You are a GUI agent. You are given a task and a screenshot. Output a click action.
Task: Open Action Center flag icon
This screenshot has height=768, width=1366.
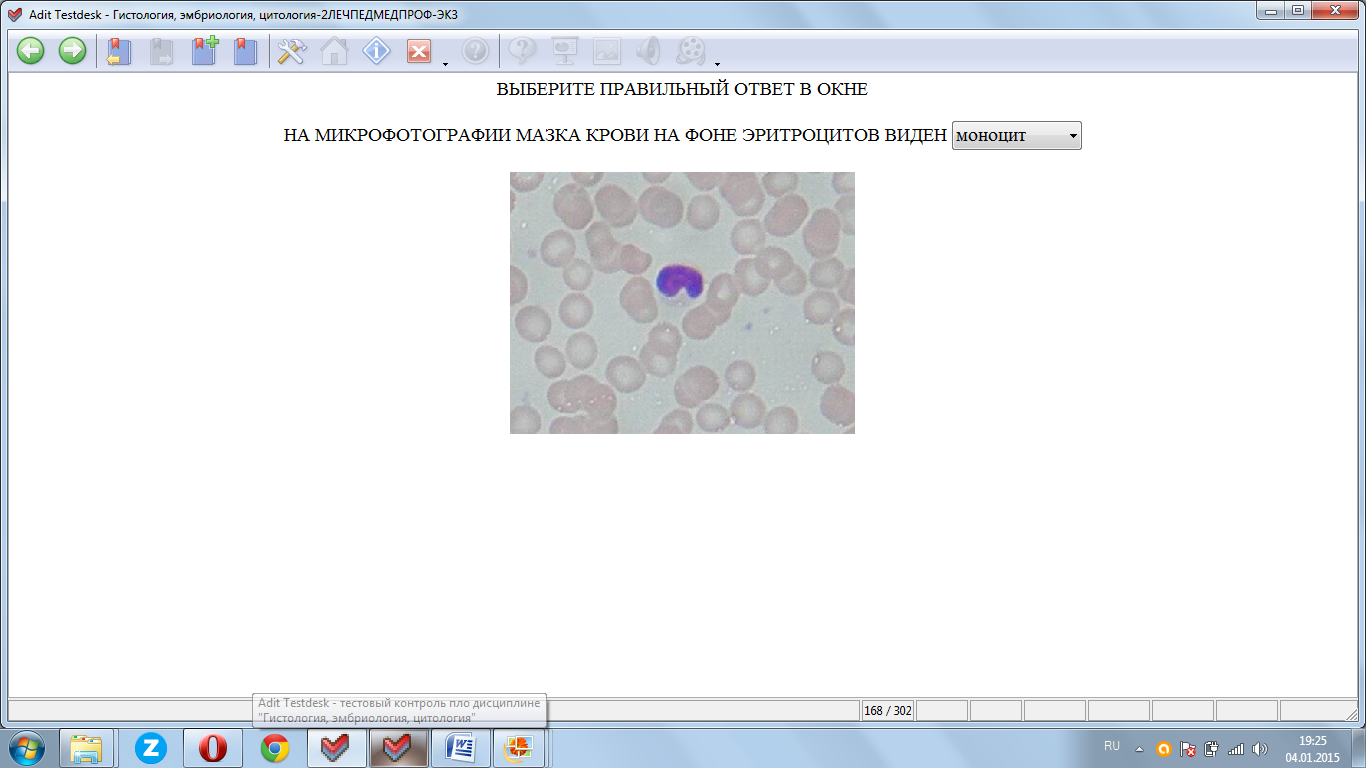click(1188, 748)
